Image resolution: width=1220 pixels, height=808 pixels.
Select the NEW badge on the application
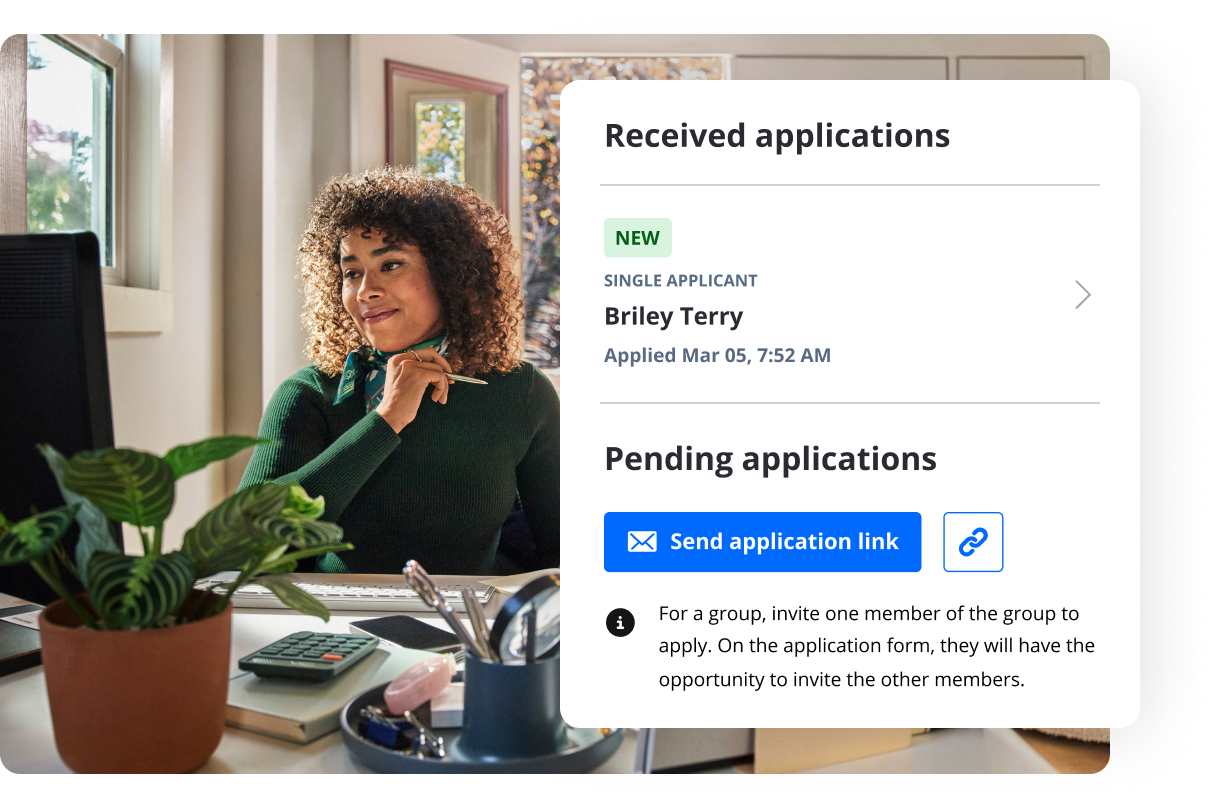click(x=638, y=238)
